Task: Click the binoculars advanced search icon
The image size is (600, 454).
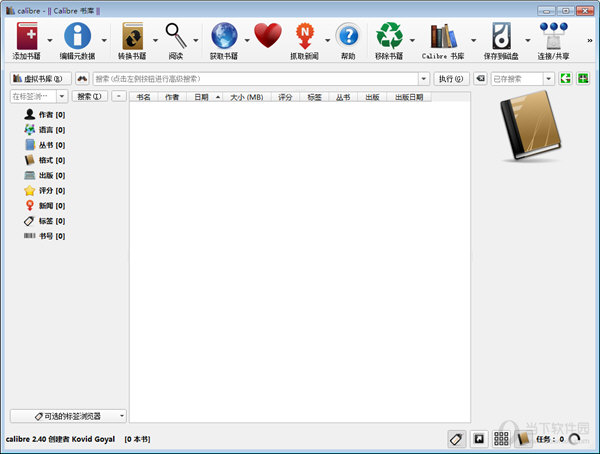Action: pos(82,79)
